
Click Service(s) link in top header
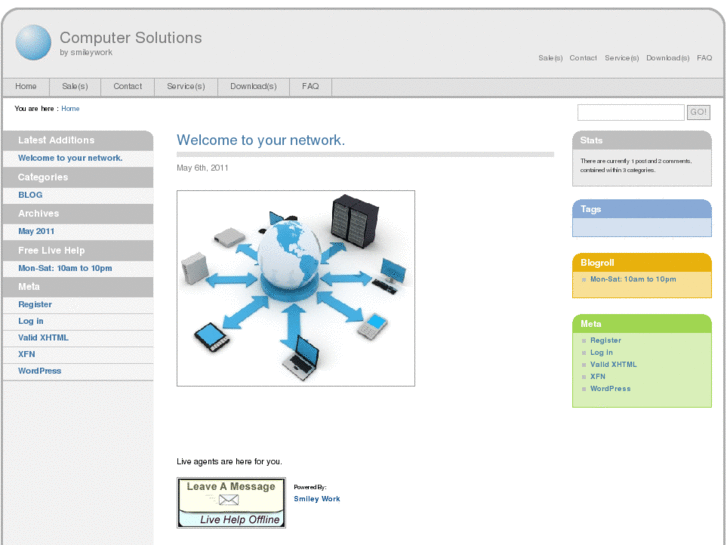coord(622,58)
